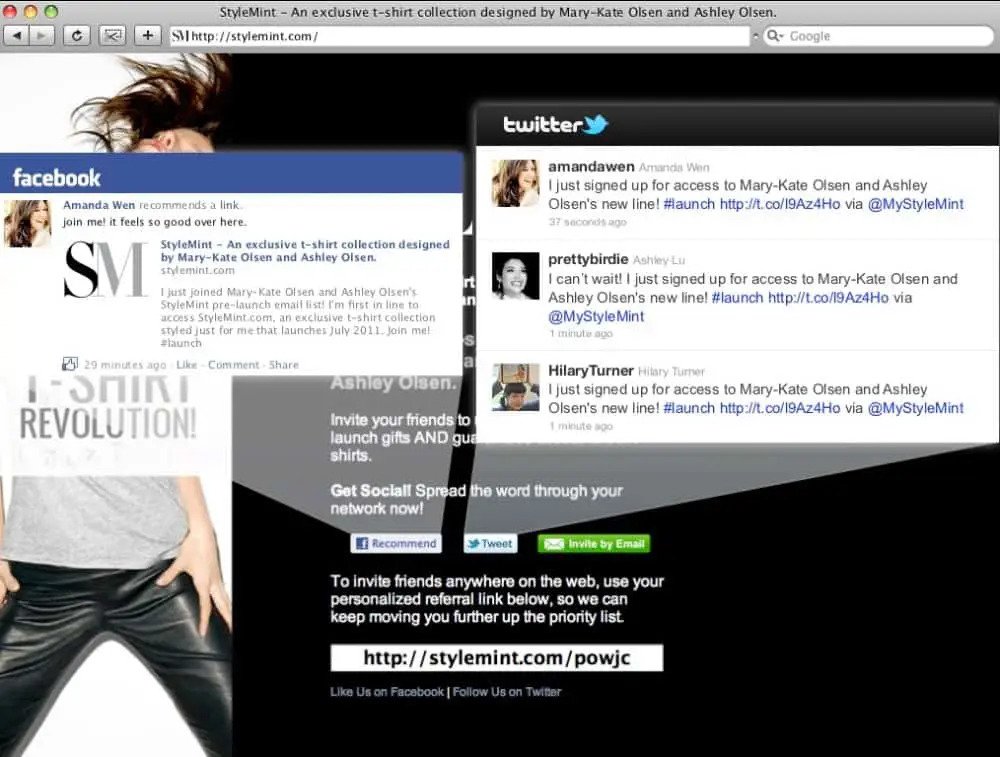Go forward with the browser forward arrow
This screenshot has width=1000, height=757.
point(41,36)
